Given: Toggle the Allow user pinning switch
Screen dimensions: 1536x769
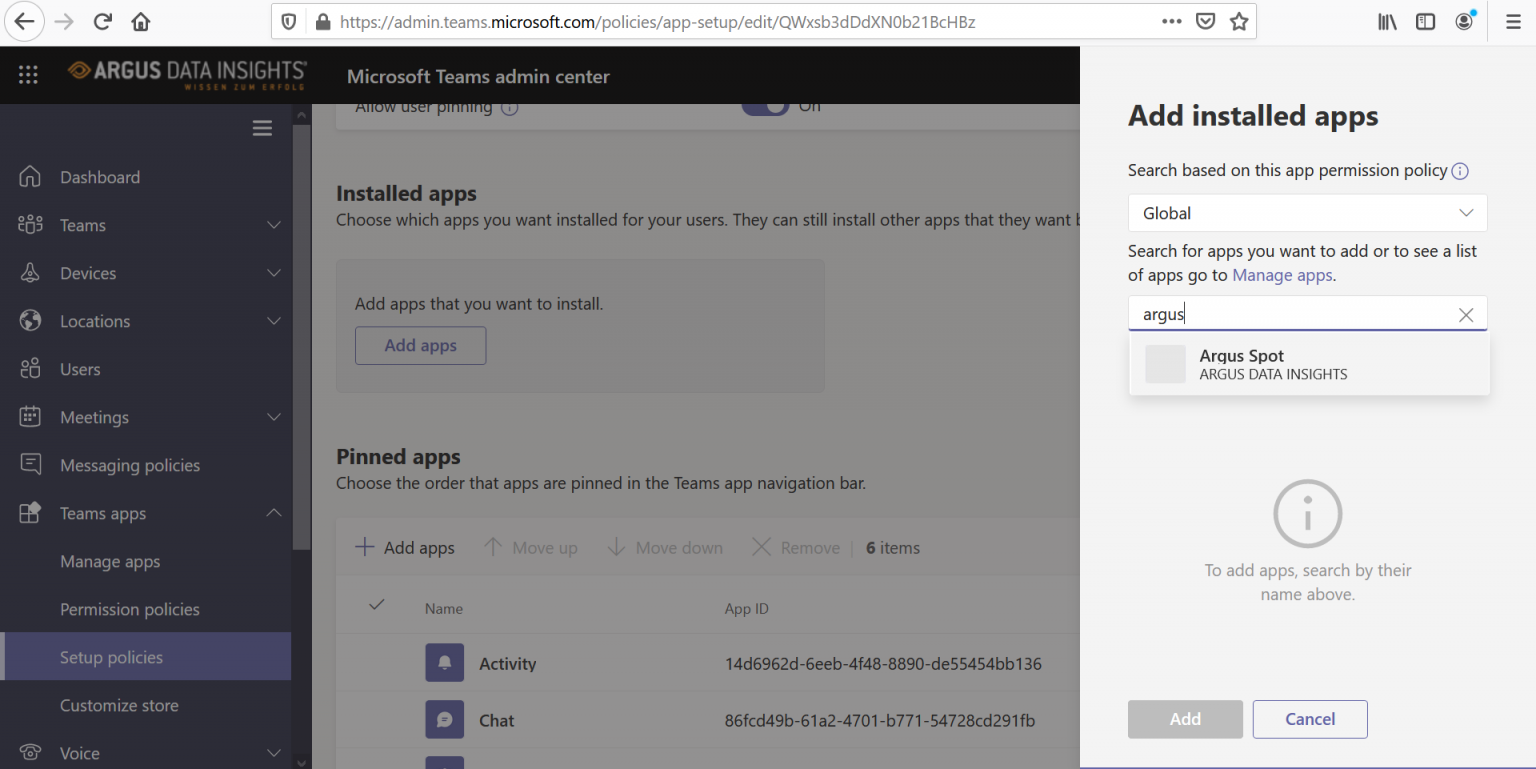Looking at the screenshot, I should (x=765, y=107).
